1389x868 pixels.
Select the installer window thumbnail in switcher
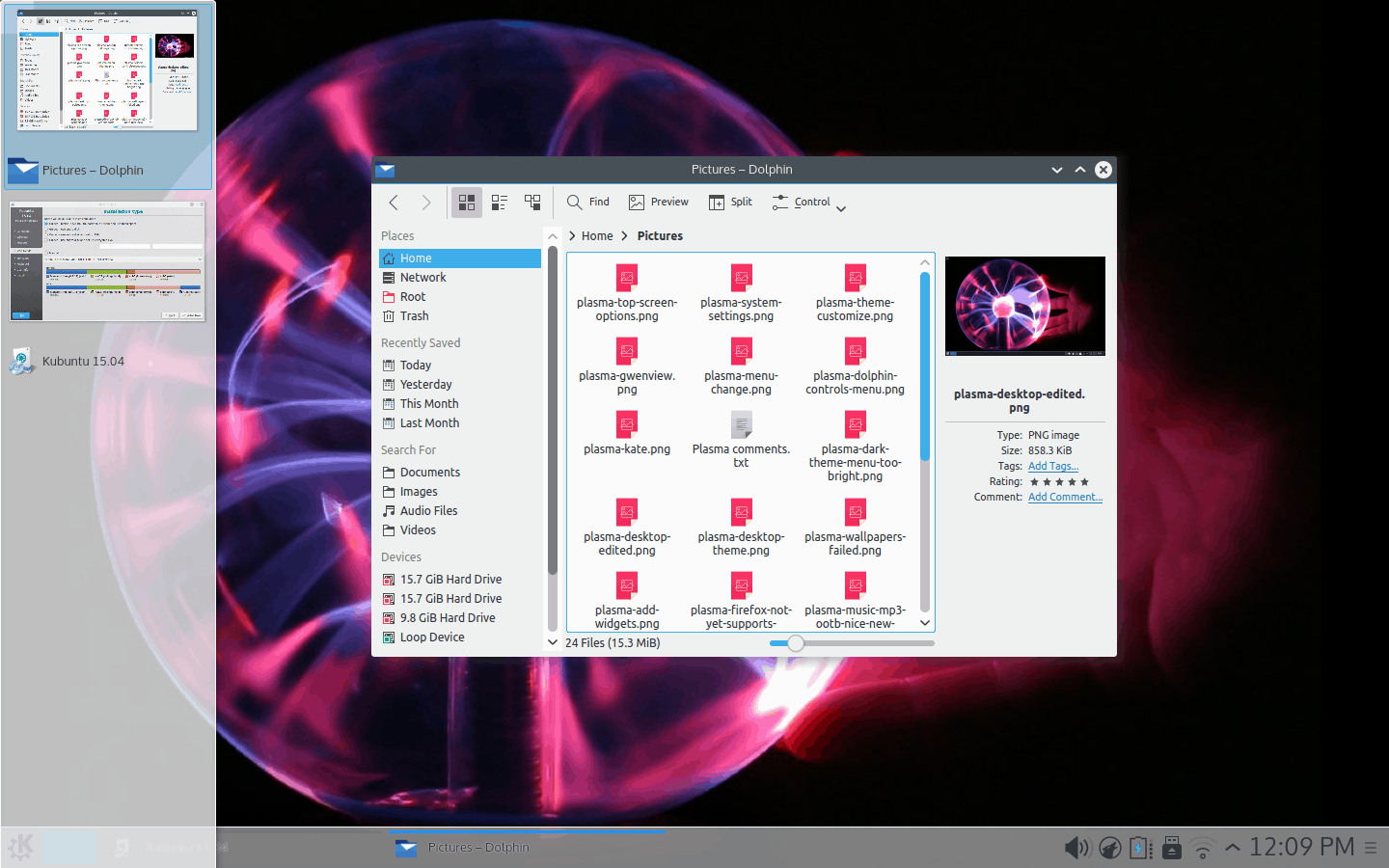click(107, 261)
